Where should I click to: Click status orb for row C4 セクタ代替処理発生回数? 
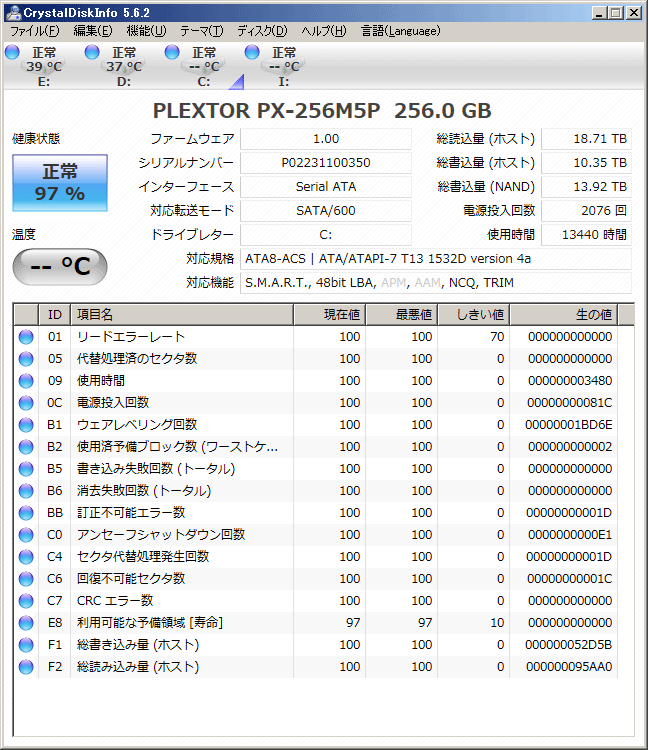[x=26, y=557]
